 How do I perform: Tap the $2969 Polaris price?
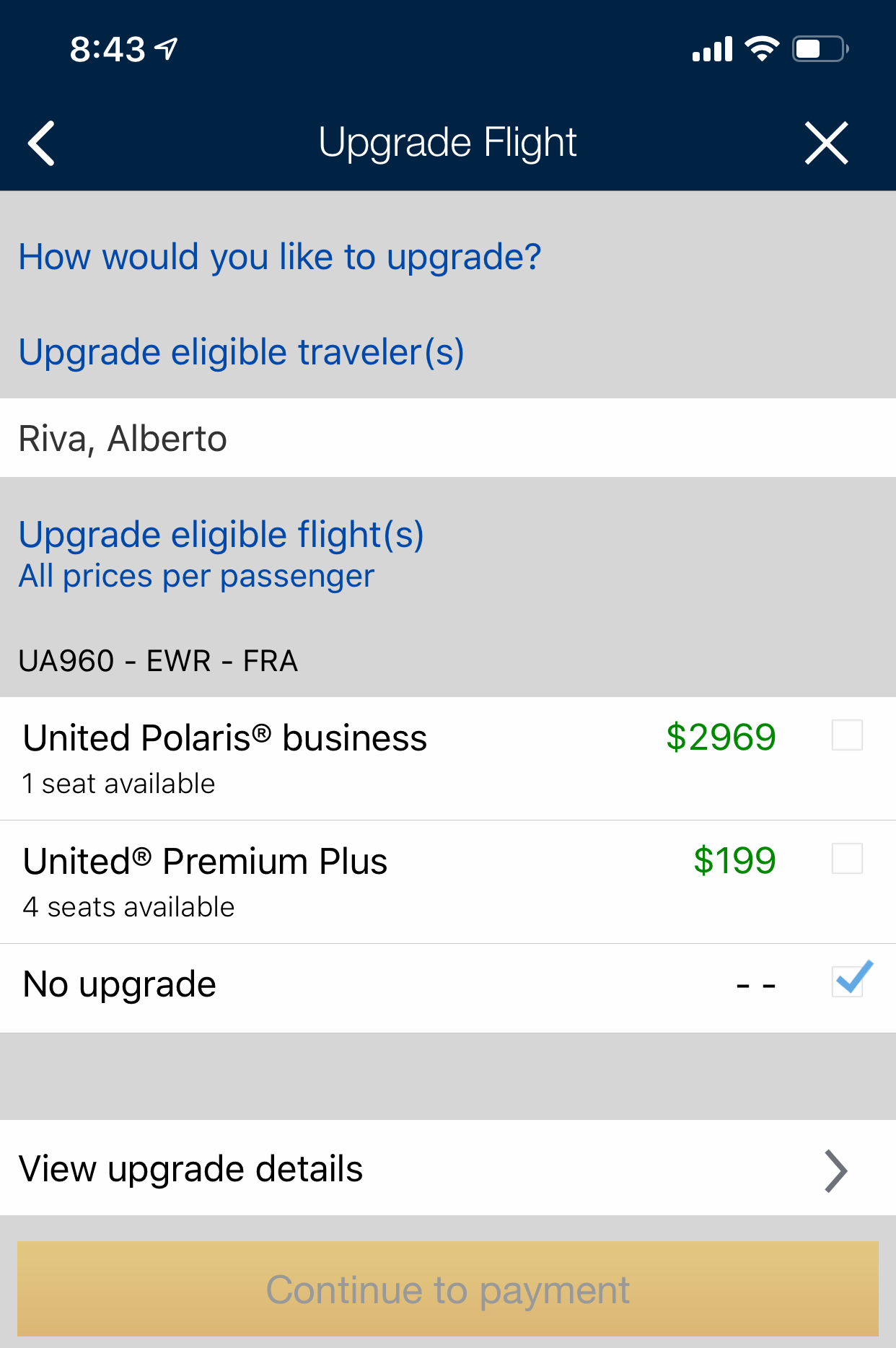[720, 738]
